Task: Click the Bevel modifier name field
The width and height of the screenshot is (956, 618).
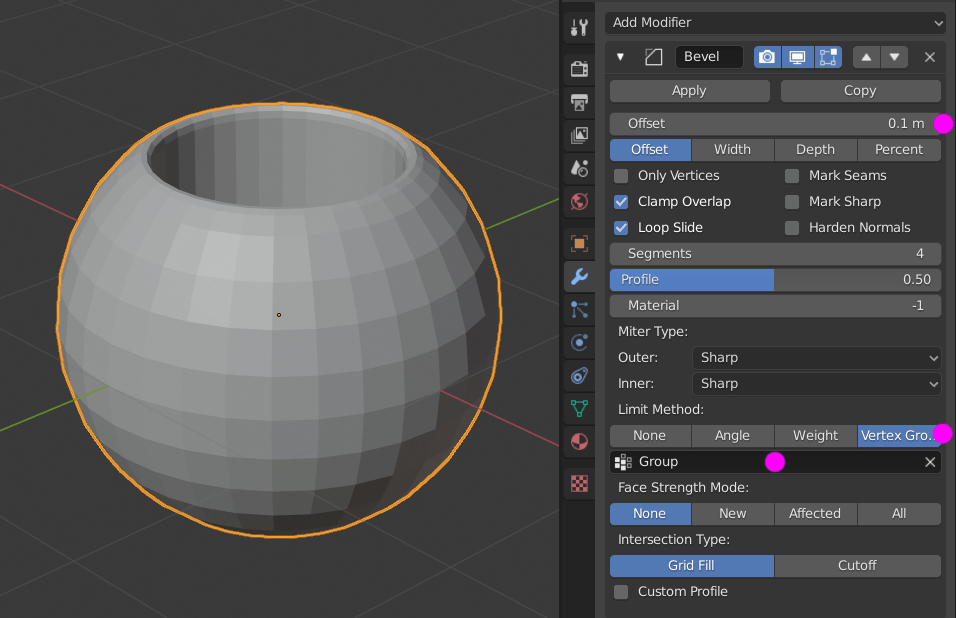Action: 708,57
